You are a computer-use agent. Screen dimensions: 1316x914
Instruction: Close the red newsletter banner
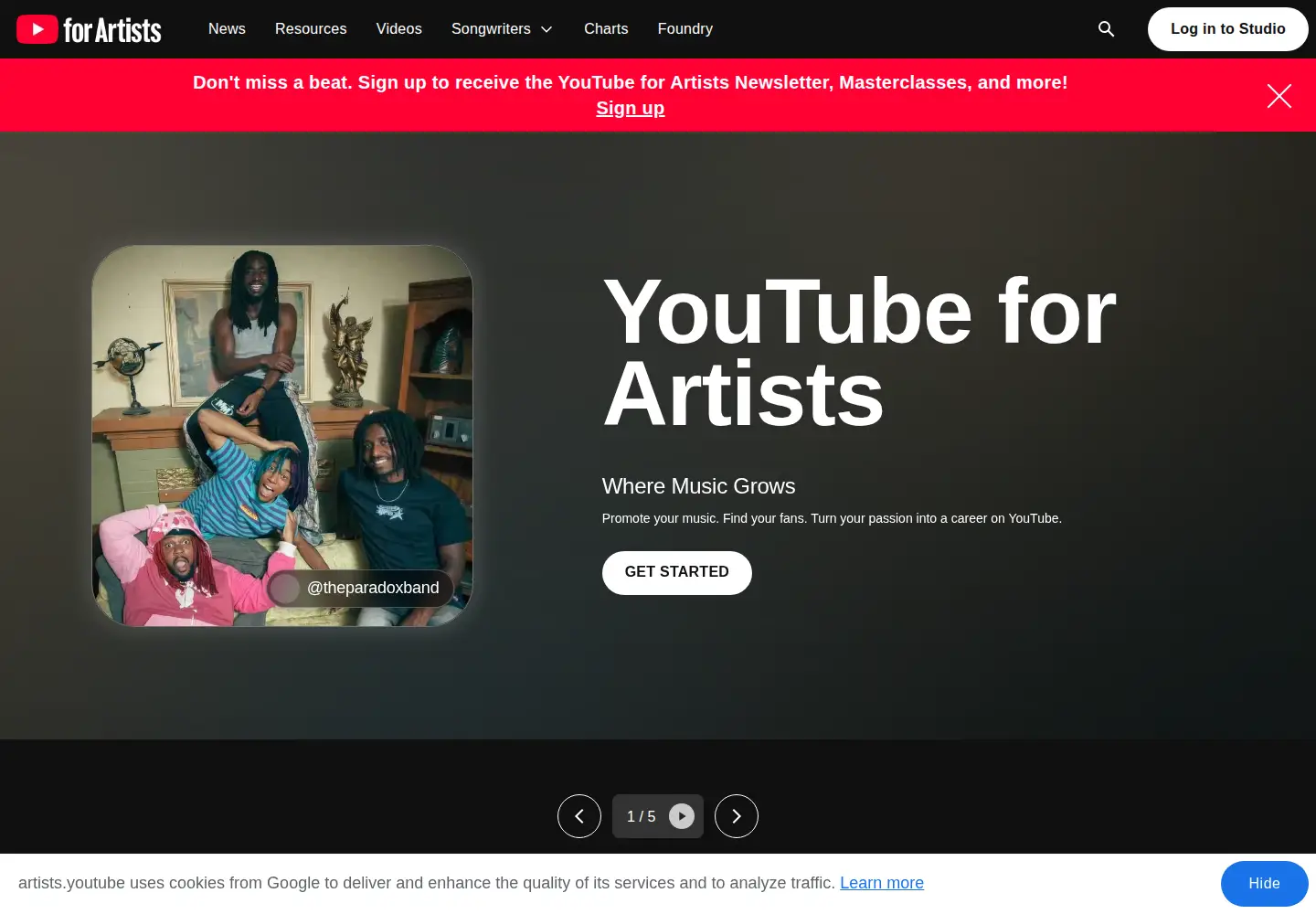click(1279, 95)
